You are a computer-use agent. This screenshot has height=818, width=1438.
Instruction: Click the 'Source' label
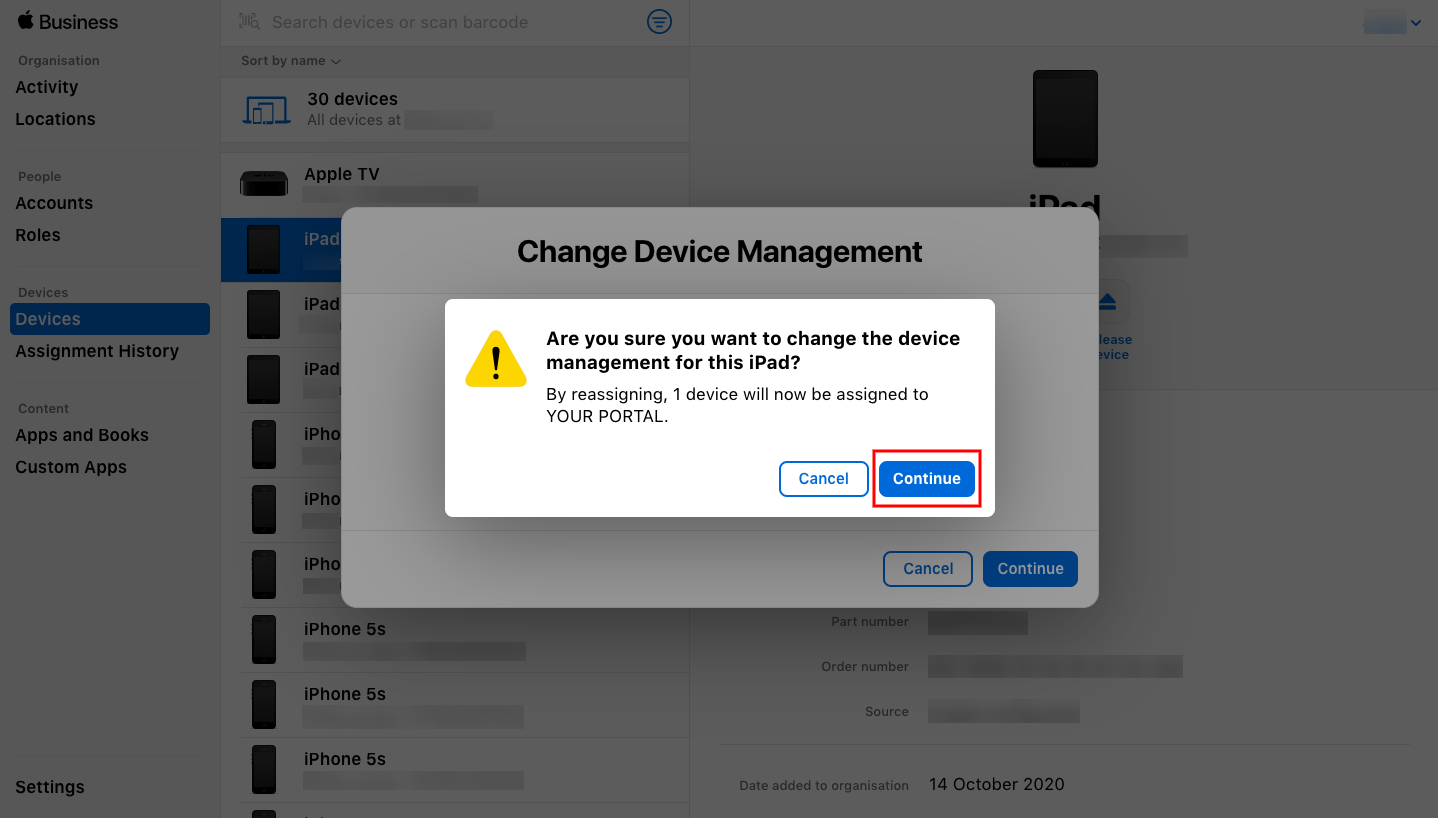[x=887, y=712]
